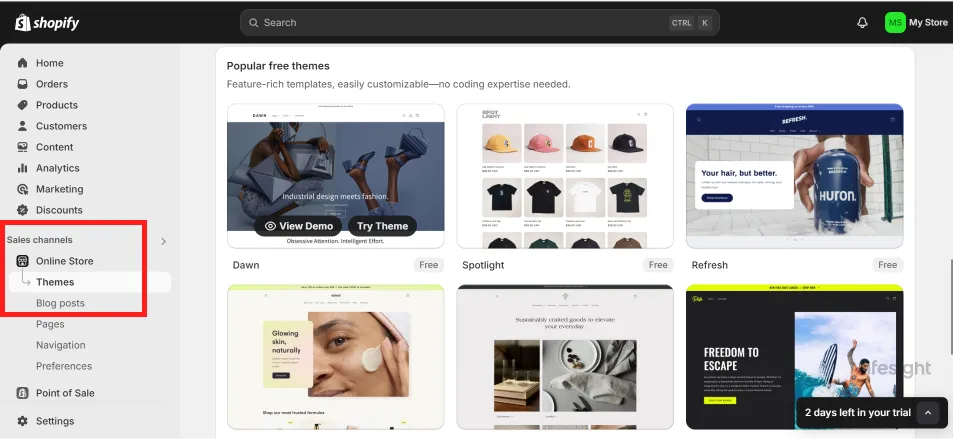Click the page vertical scrollbar

pyautogui.click(x=951, y=307)
